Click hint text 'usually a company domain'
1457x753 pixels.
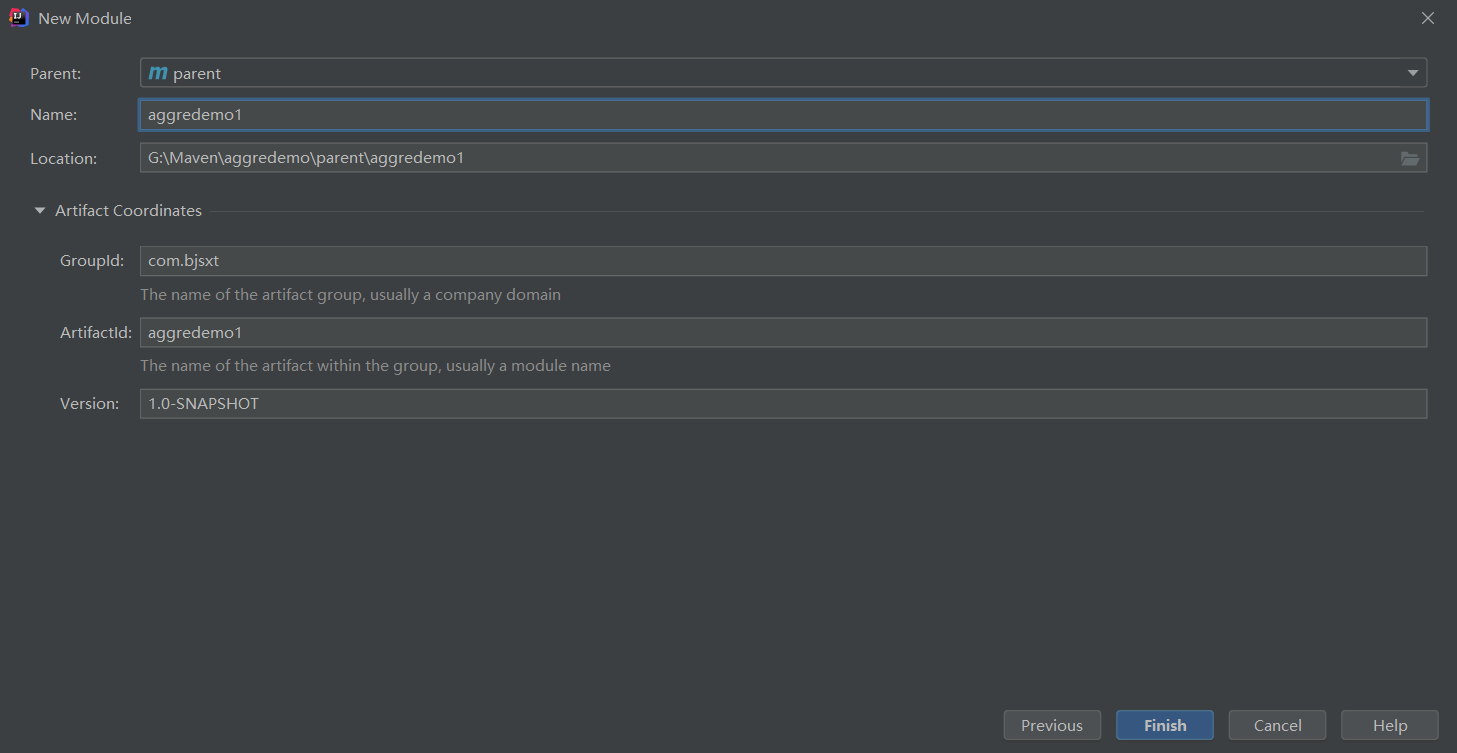tap(465, 295)
